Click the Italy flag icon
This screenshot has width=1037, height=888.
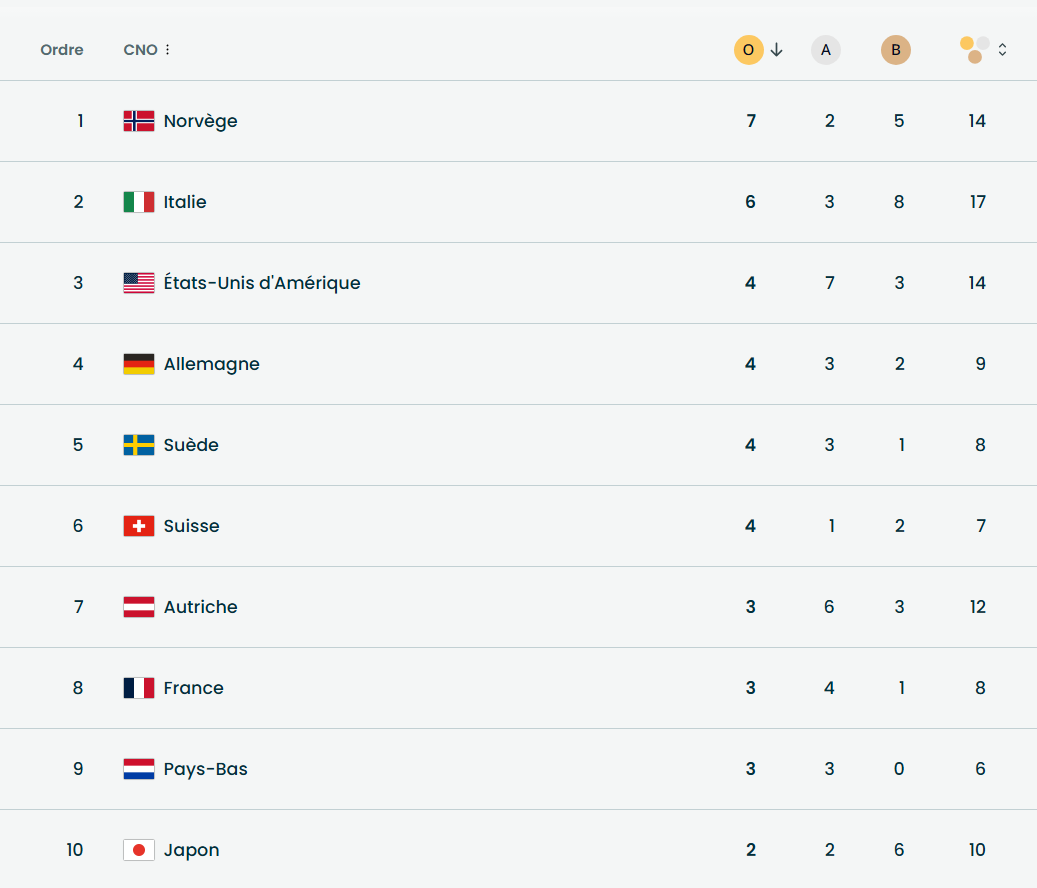[x=139, y=202]
